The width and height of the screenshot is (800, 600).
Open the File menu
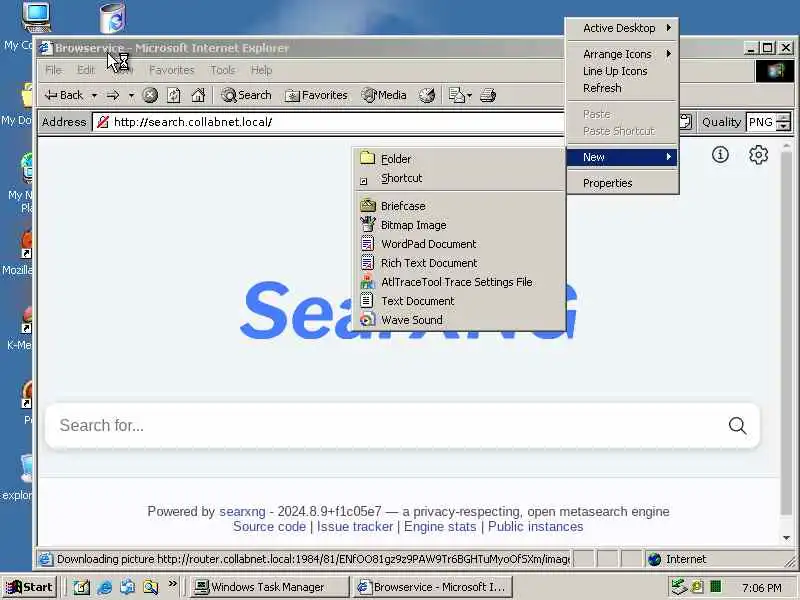click(x=53, y=70)
